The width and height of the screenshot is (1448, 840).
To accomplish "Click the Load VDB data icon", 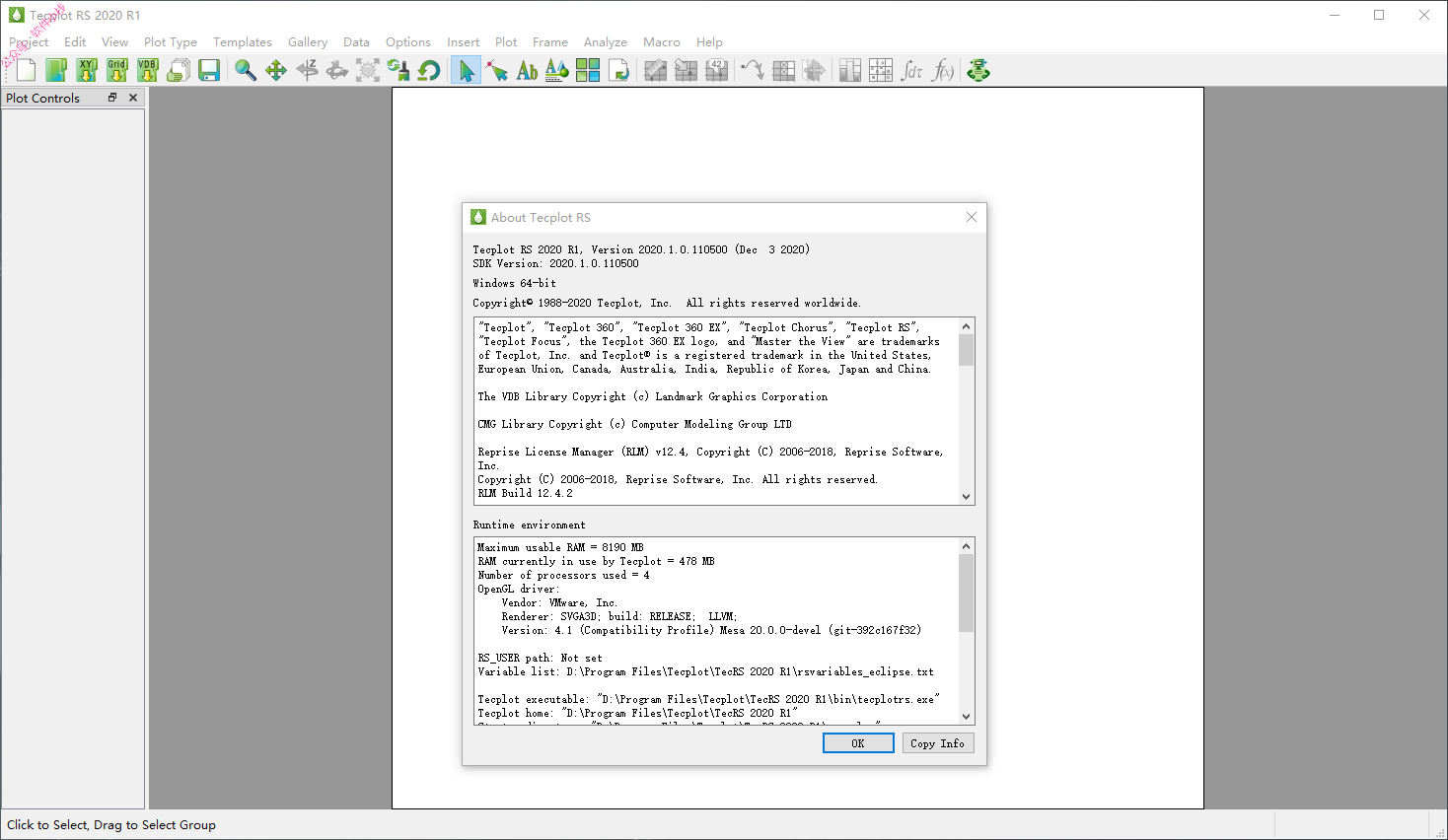I will (x=148, y=70).
